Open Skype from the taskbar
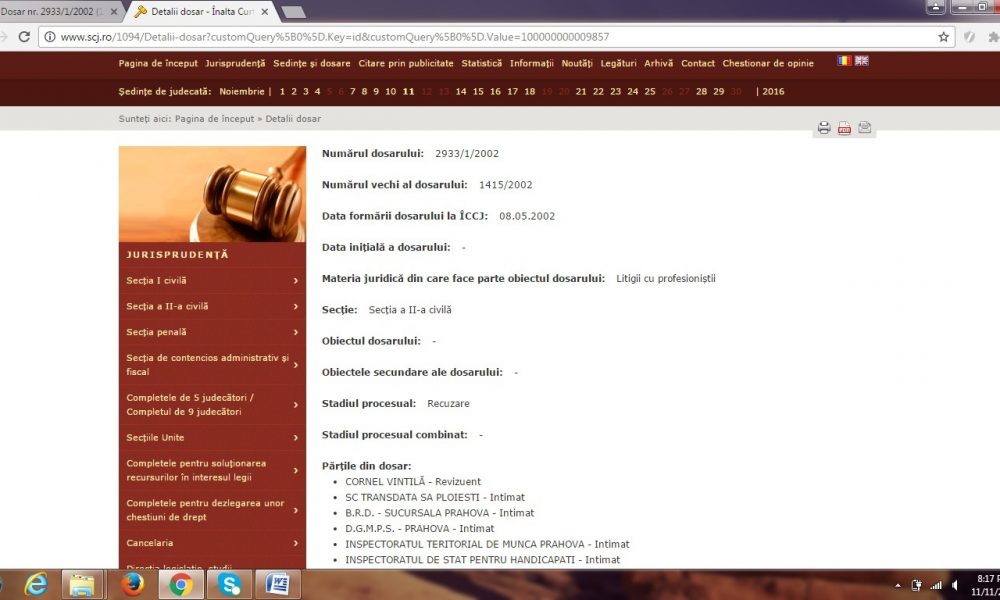 (x=230, y=584)
